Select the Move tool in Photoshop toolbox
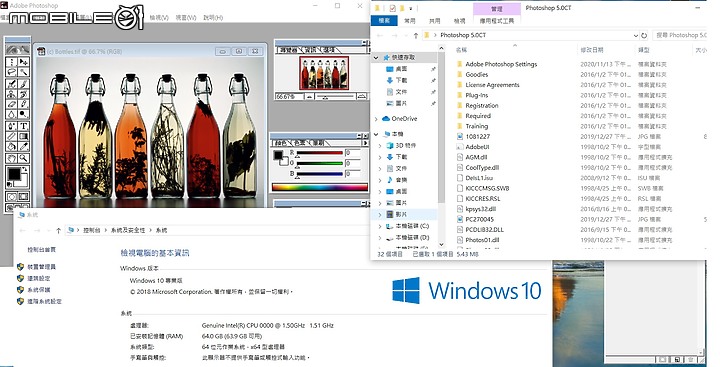Image resolution: width=720 pixels, height=367 pixels. pyautogui.click(x=23, y=62)
